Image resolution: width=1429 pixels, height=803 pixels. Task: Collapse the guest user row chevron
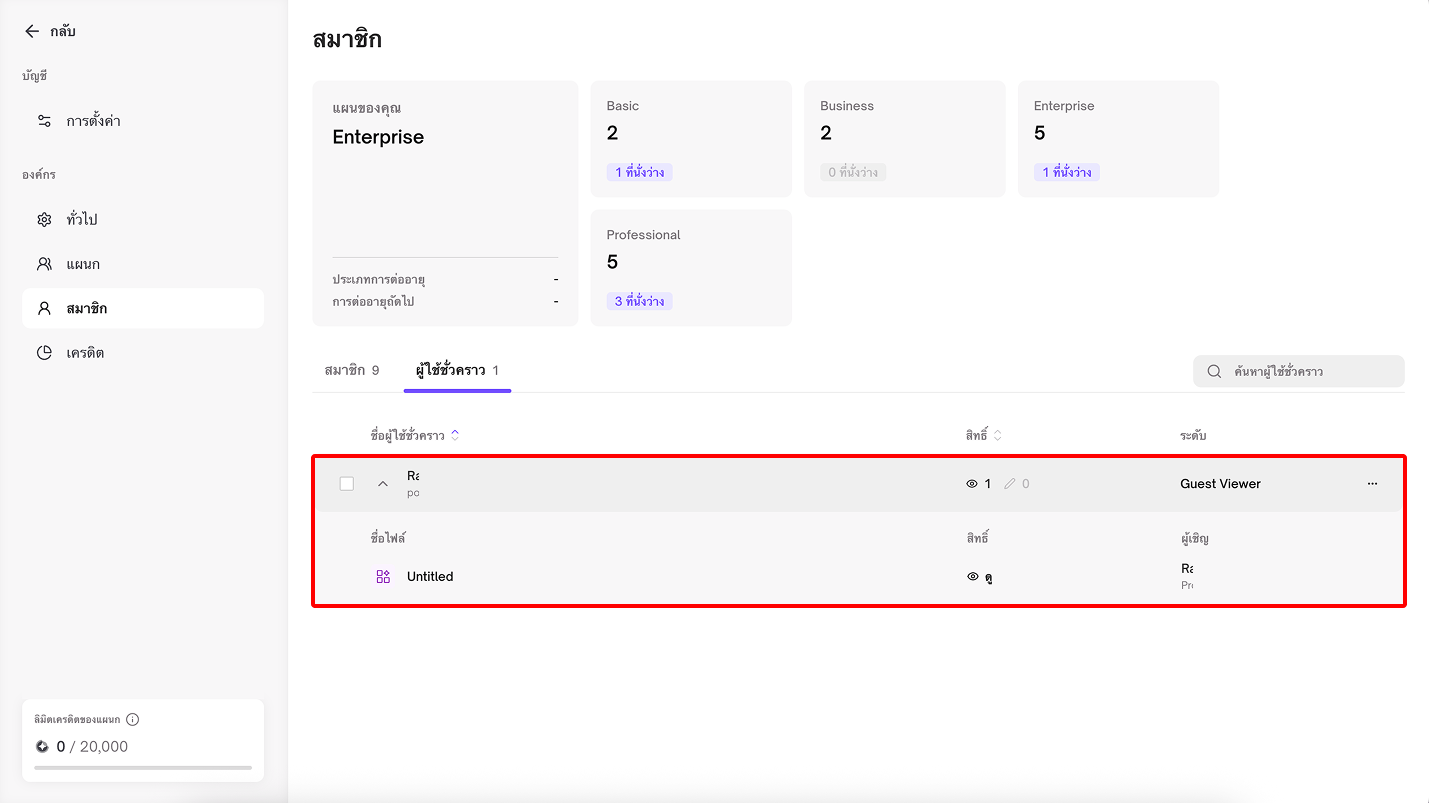click(382, 484)
